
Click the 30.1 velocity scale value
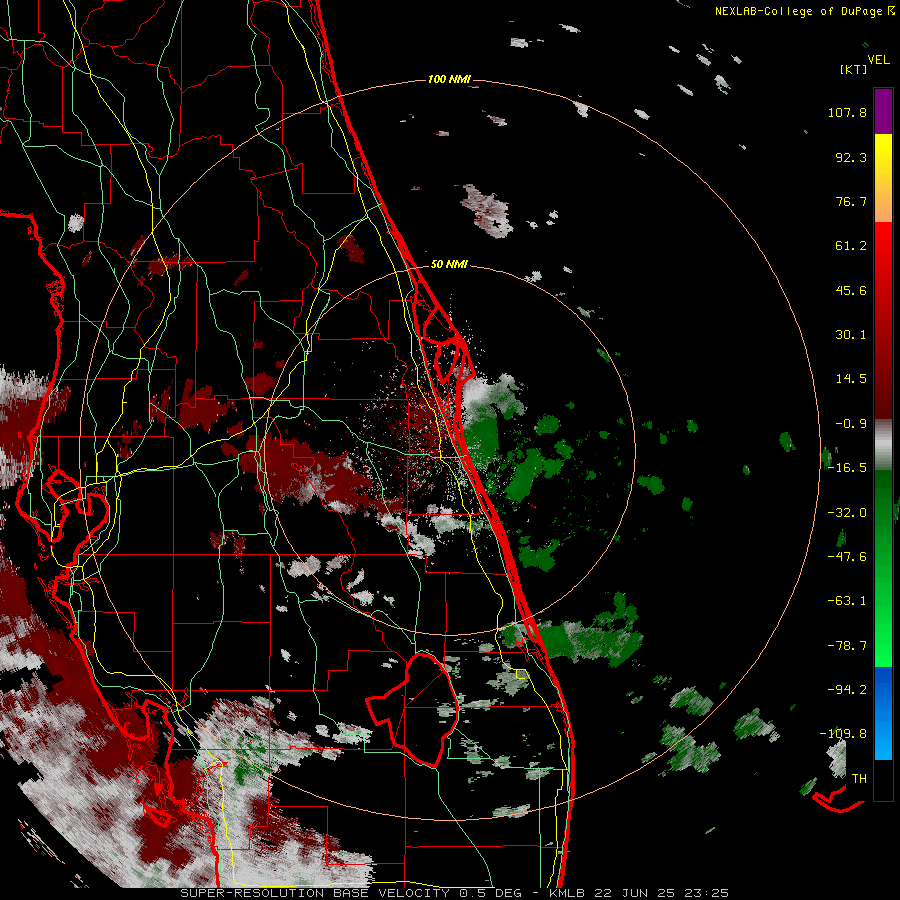(x=851, y=335)
